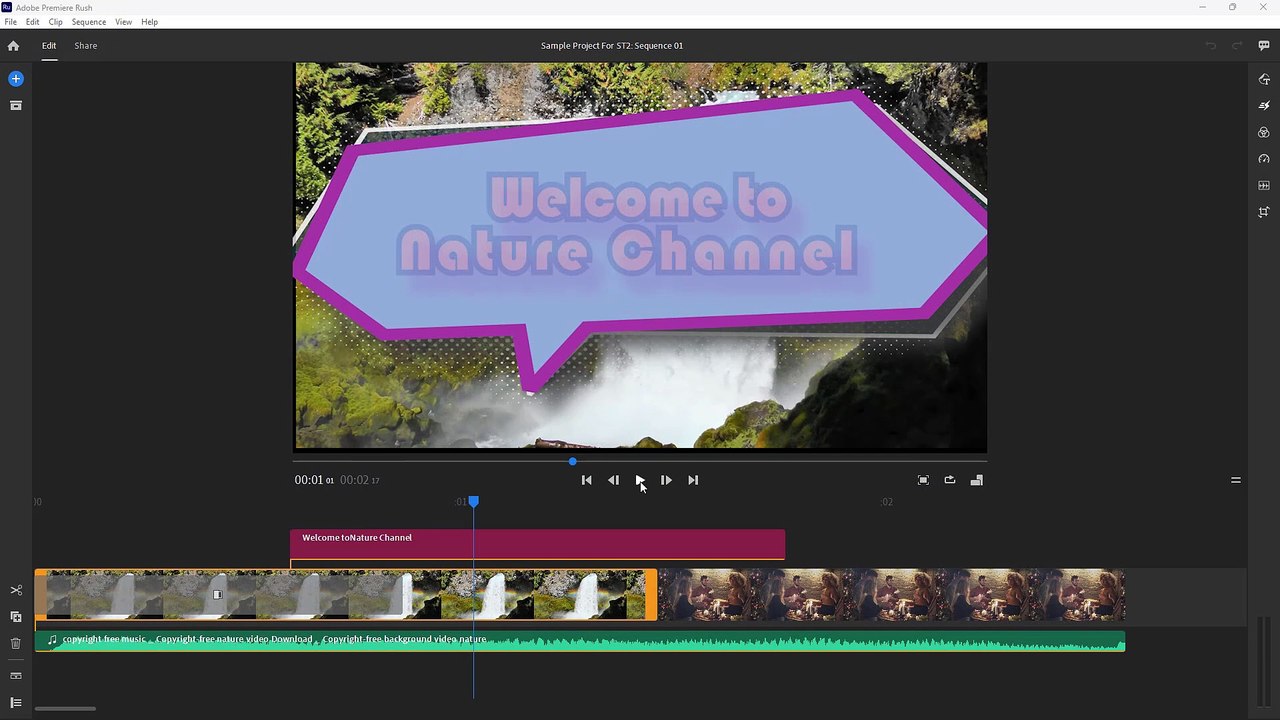The image size is (1280, 720).
Task: Select the copyright free music audio clip
Action: [580, 641]
